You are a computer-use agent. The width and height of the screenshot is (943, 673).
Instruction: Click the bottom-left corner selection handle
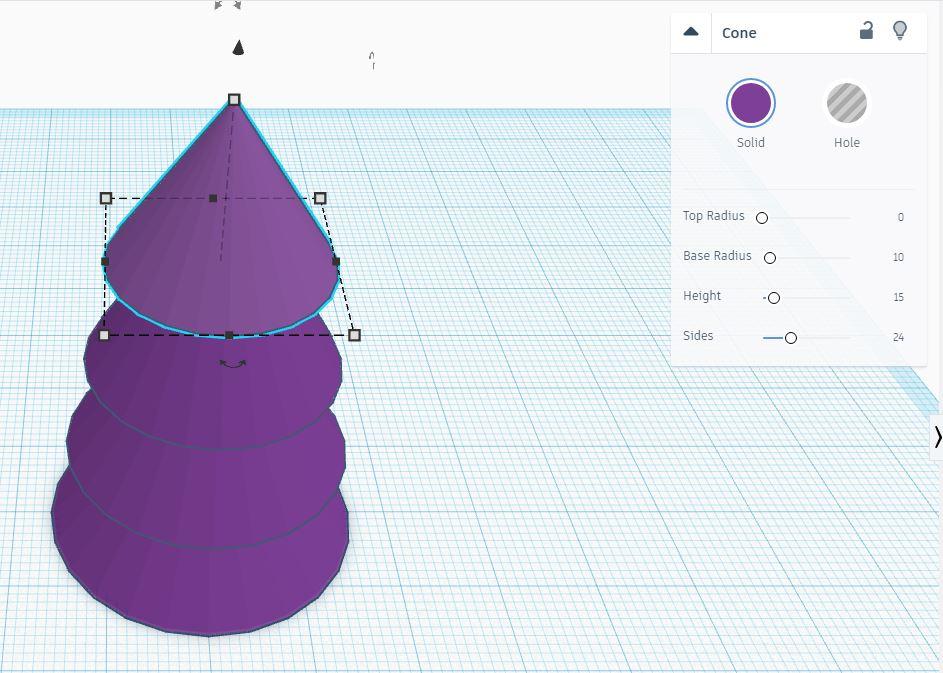104,335
